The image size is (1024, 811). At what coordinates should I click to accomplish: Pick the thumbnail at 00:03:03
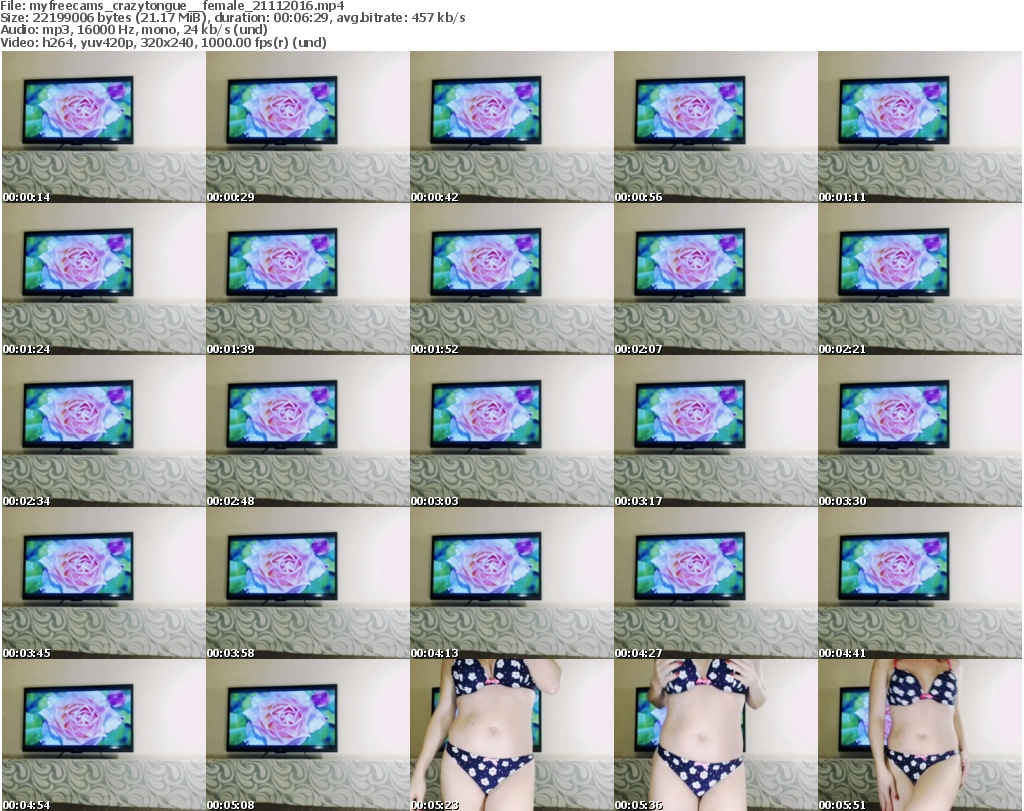point(511,431)
